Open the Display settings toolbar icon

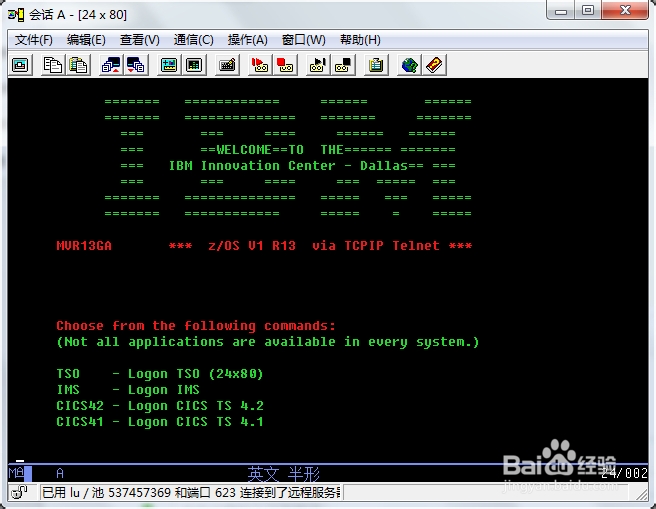pyautogui.click(x=169, y=65)
